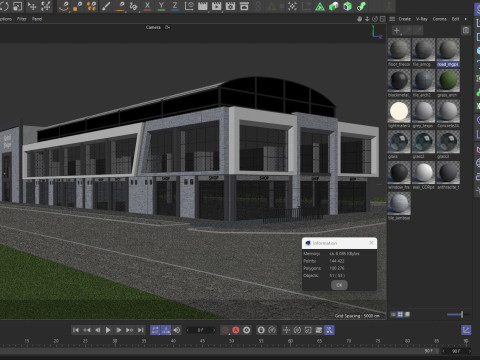Click the green spline deformer icon
This screenshot has width=480, height=360.
point(362,6)
